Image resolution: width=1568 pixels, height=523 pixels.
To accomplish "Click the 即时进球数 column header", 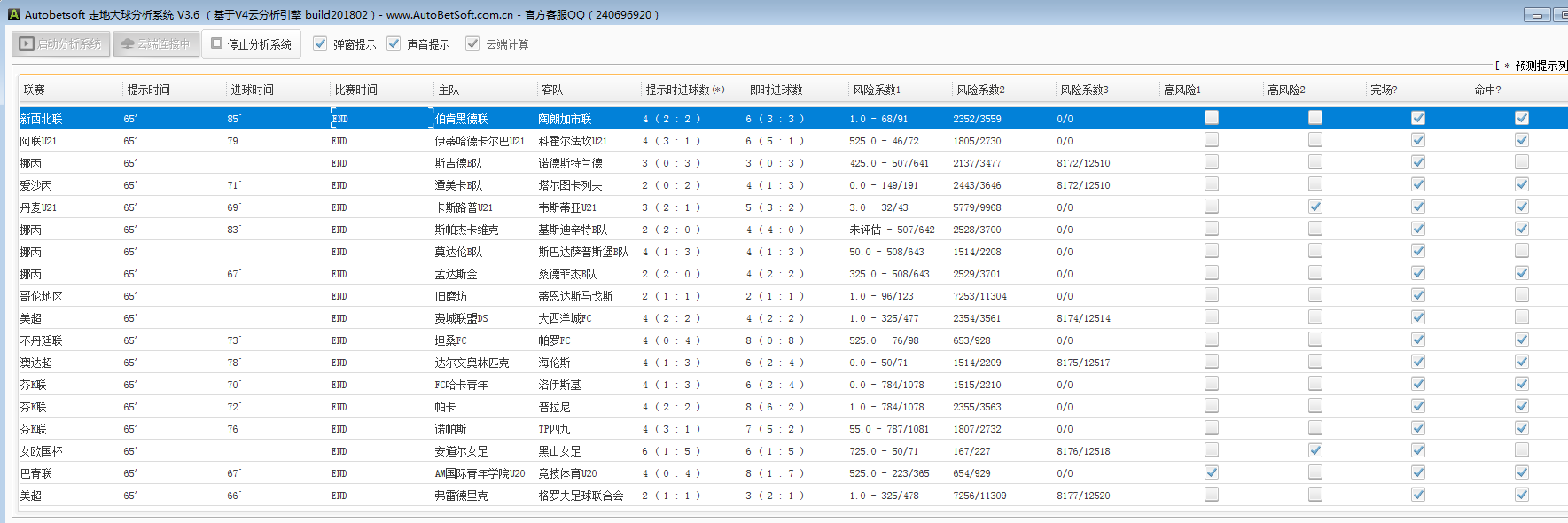I will point(776,90).
